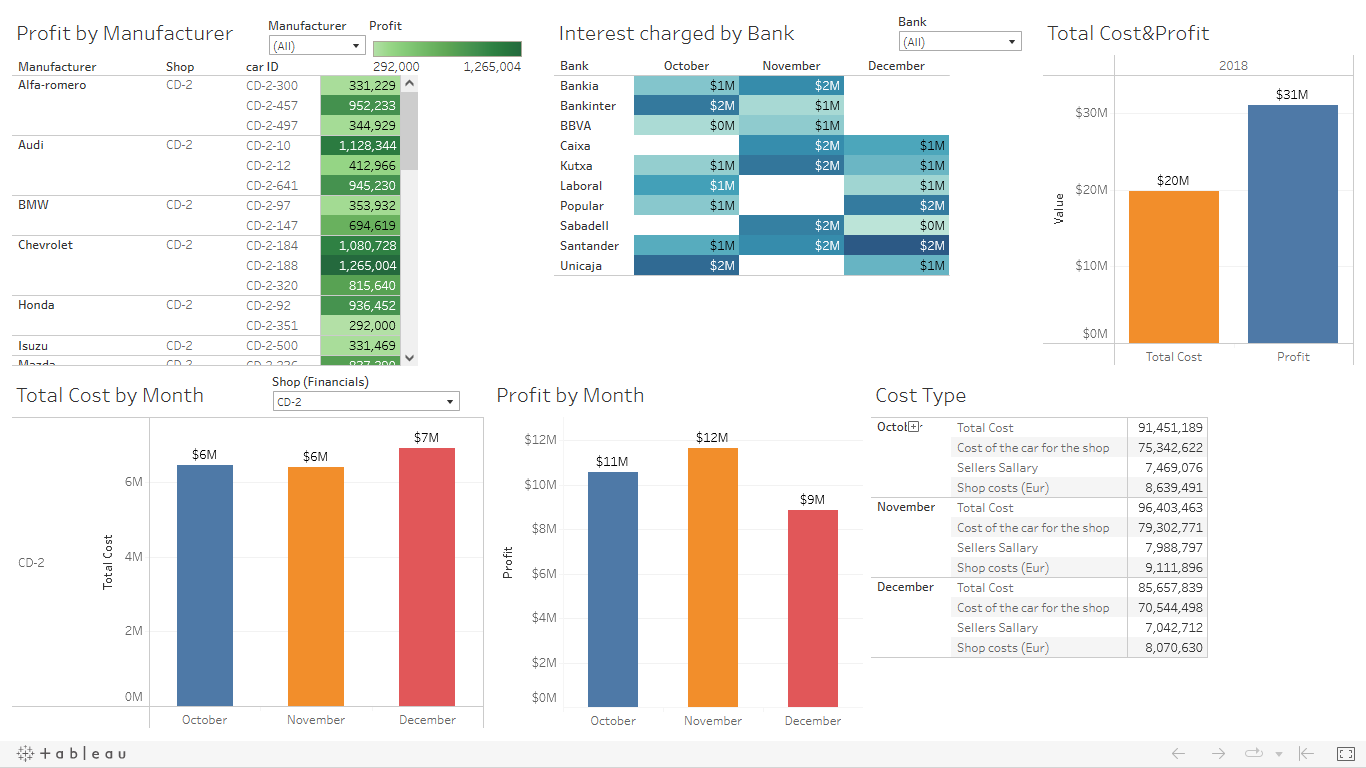Select the December $9M bar in Profit by Month

click(x=813, y=608)
